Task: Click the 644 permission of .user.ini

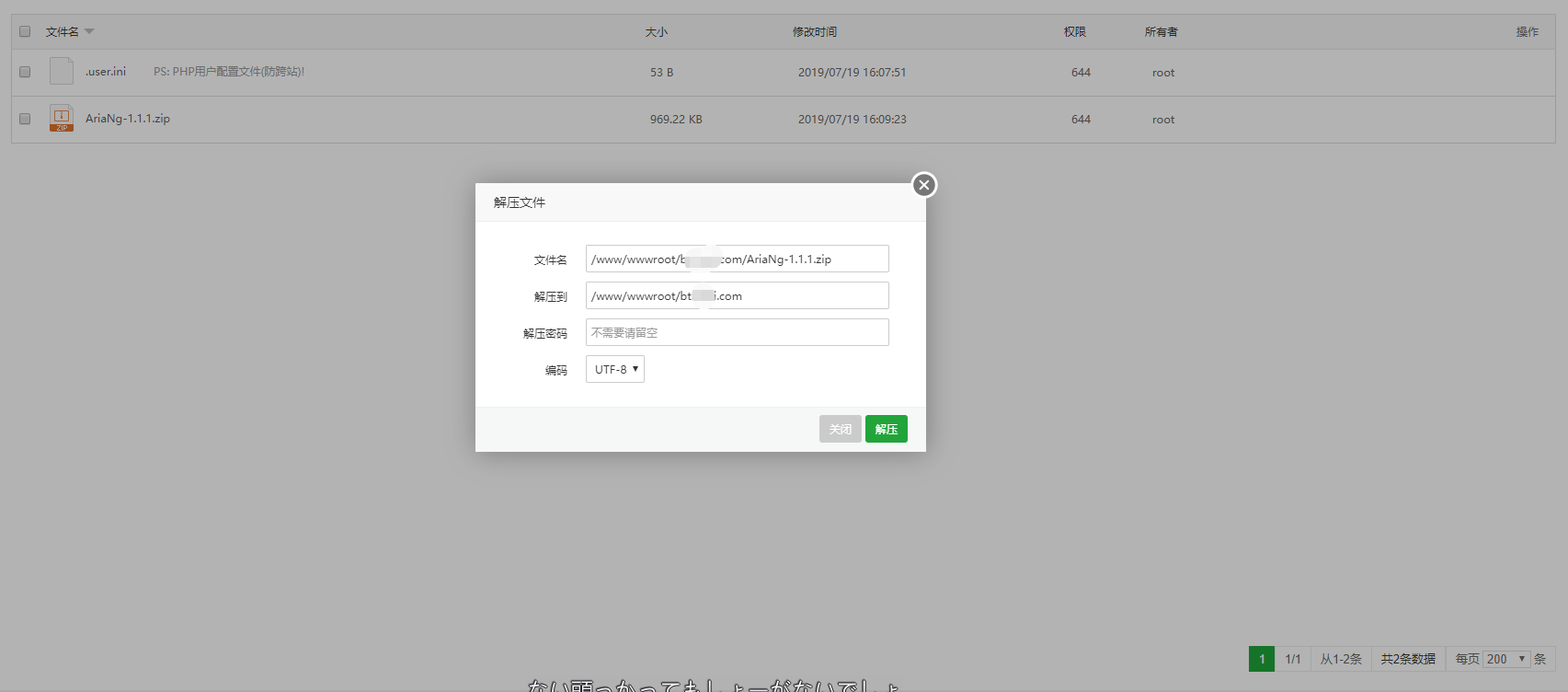Action: tap(1081, 72)
